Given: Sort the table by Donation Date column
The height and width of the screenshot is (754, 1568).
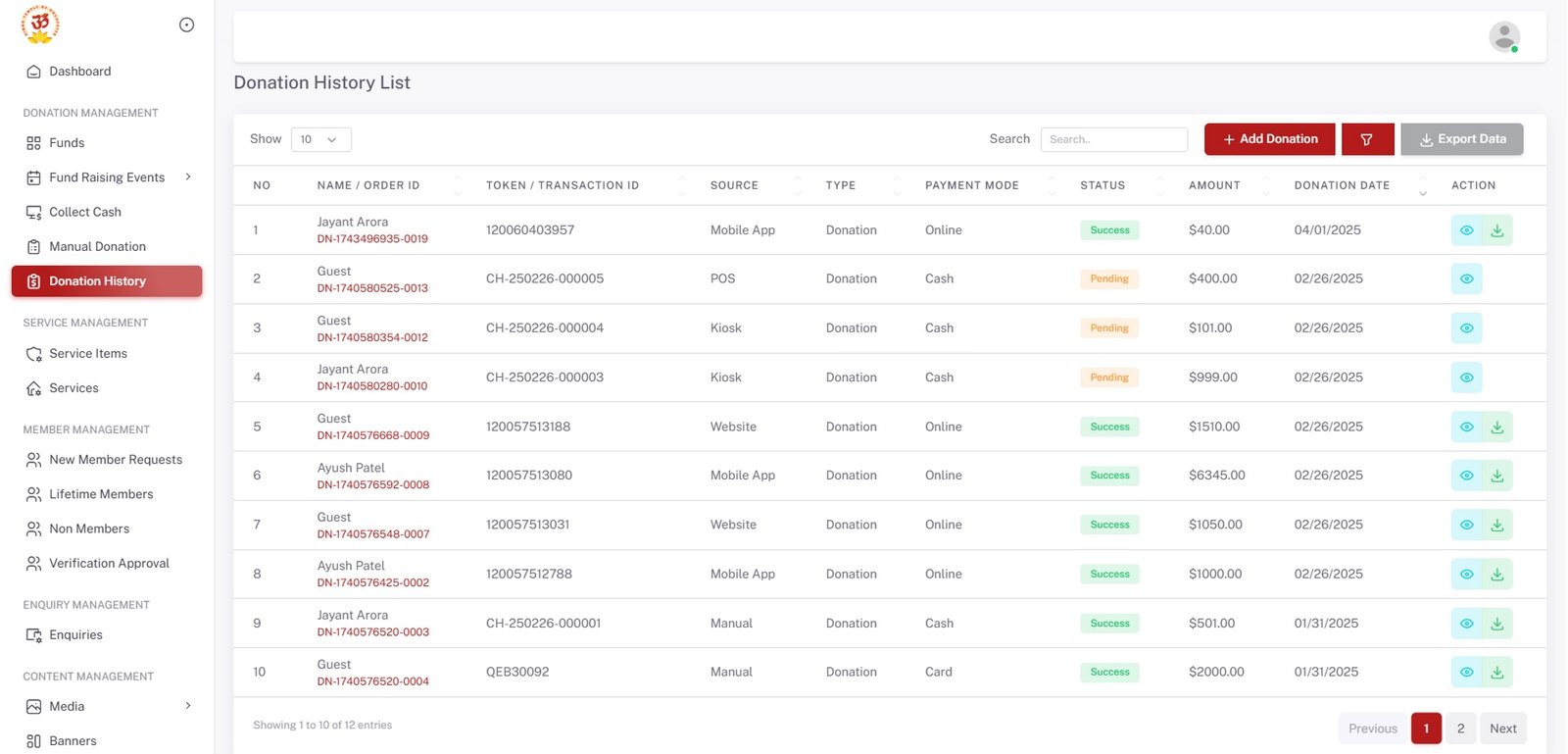Looking at the screenshot, I should (1342, 185).
